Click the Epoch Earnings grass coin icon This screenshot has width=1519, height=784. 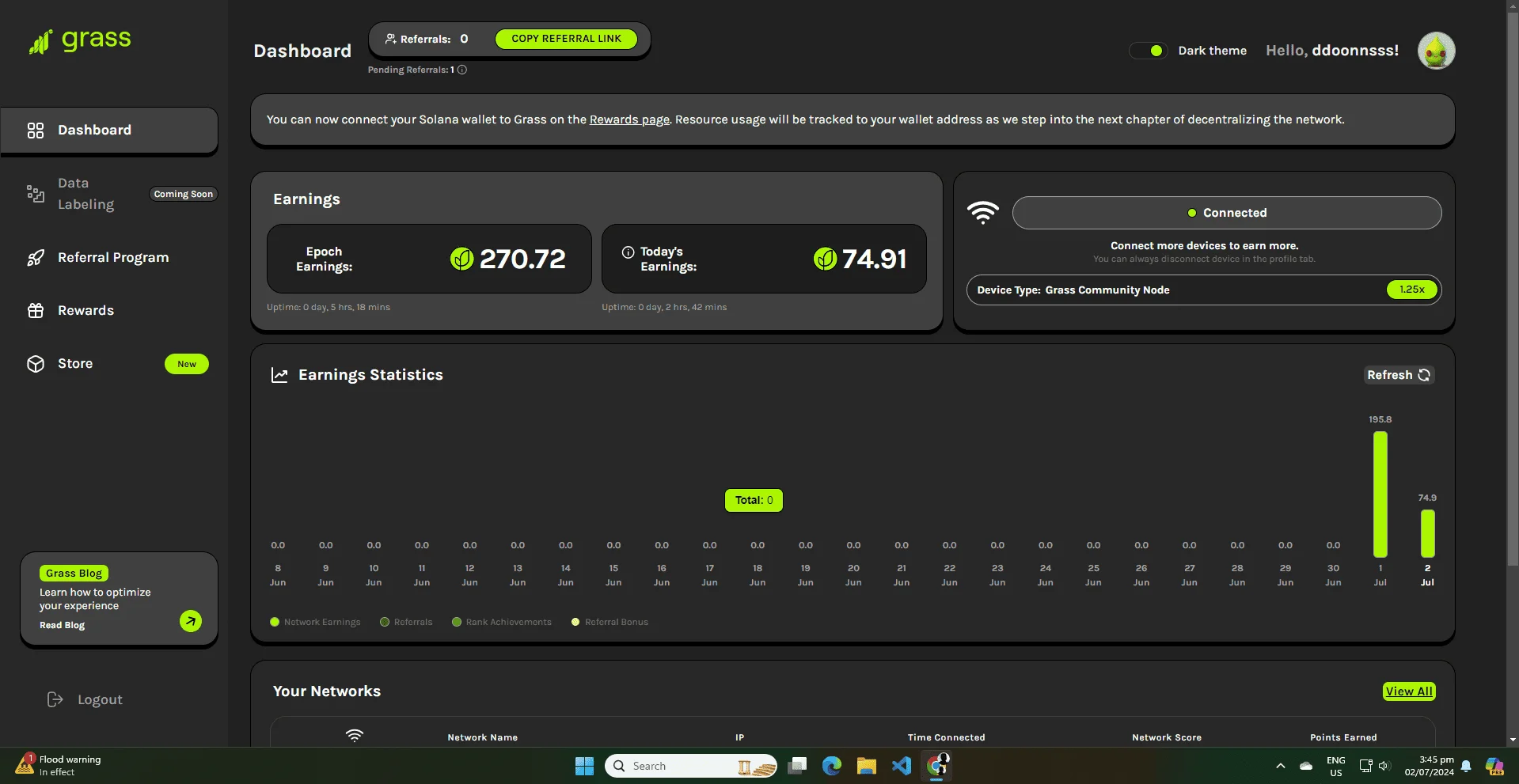pyautogui.click(x=461, y=259)
